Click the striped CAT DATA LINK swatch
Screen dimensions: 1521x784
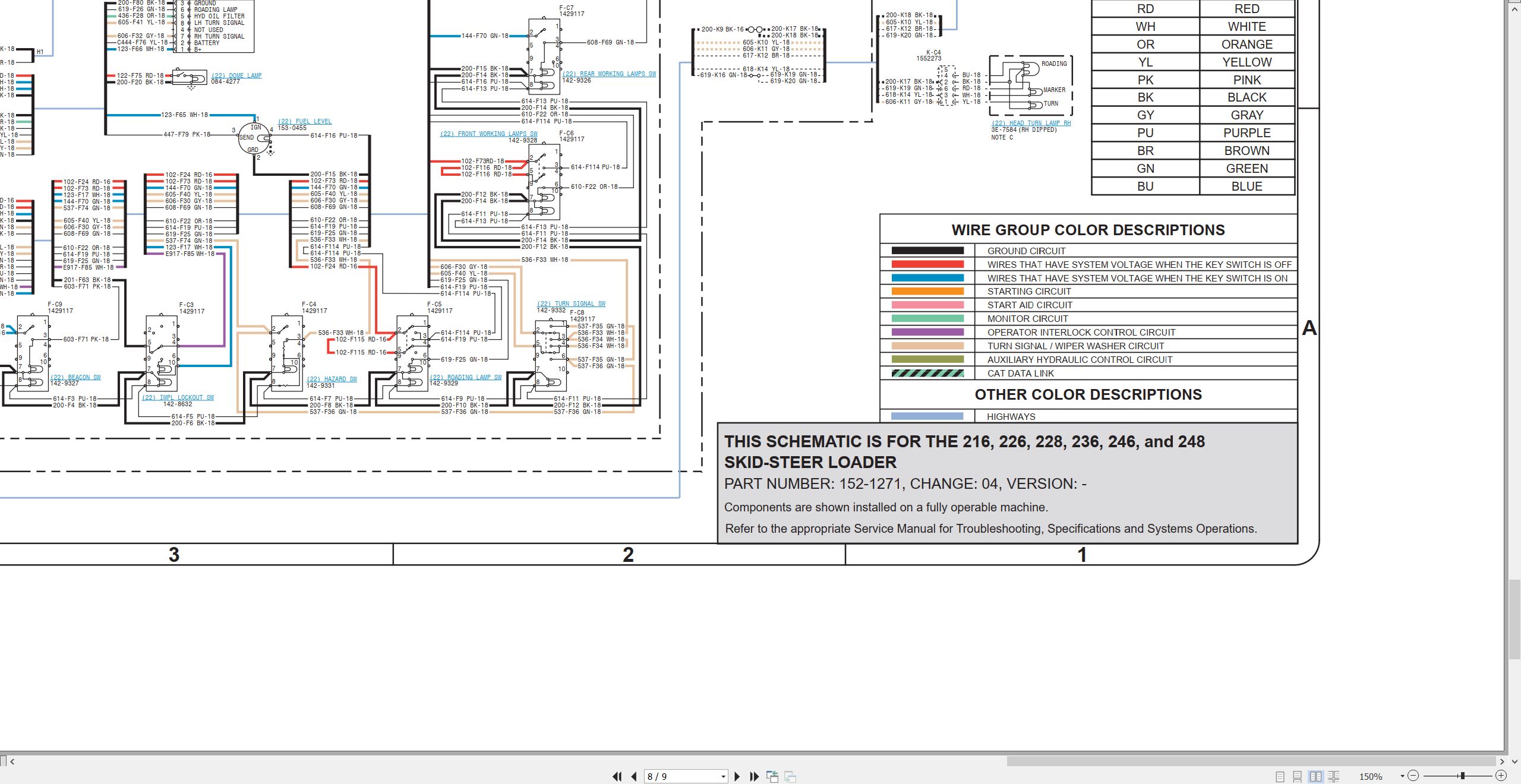(927, 373)
